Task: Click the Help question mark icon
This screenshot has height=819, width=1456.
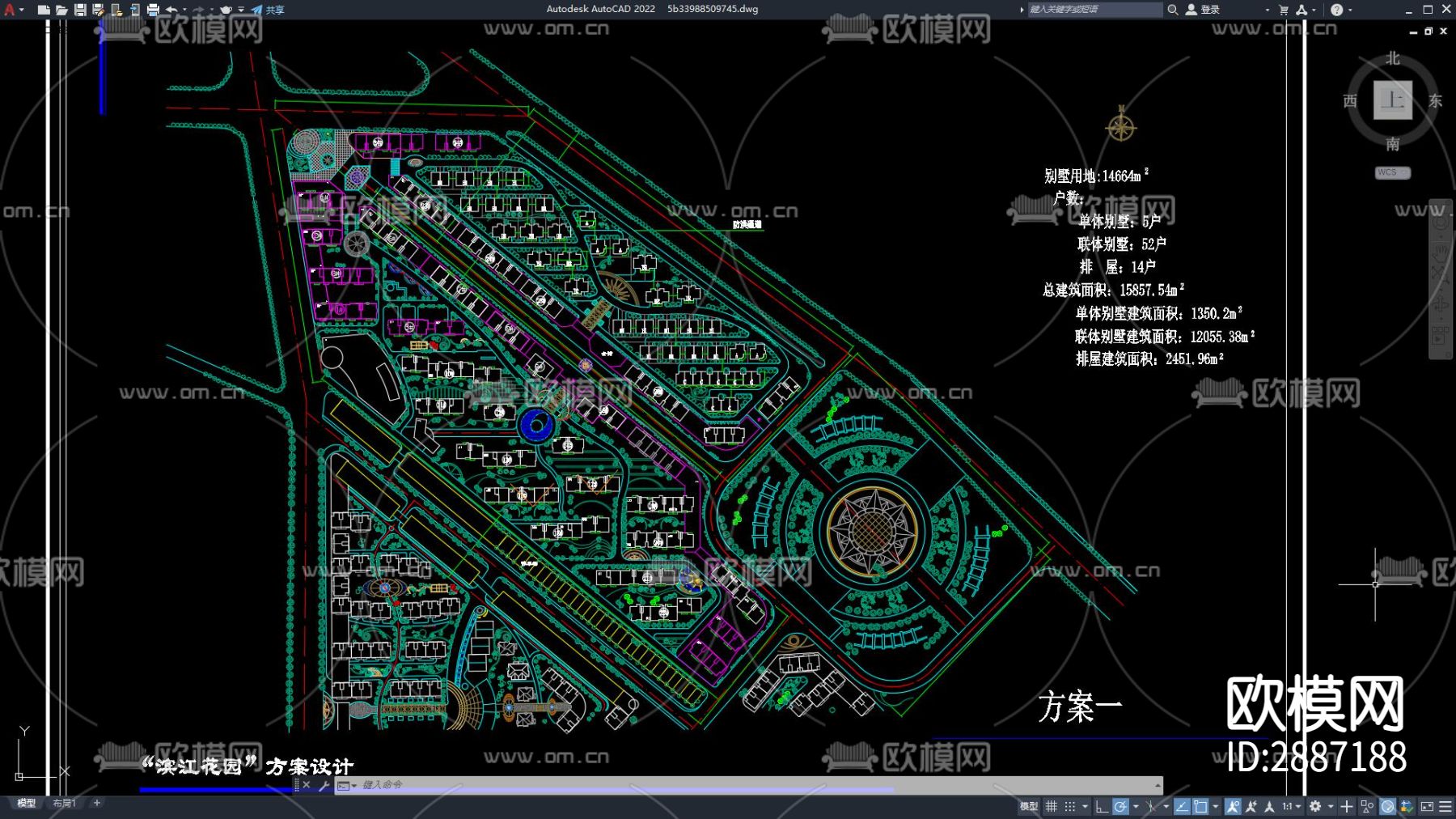Action: click(x=1337, y=10)
